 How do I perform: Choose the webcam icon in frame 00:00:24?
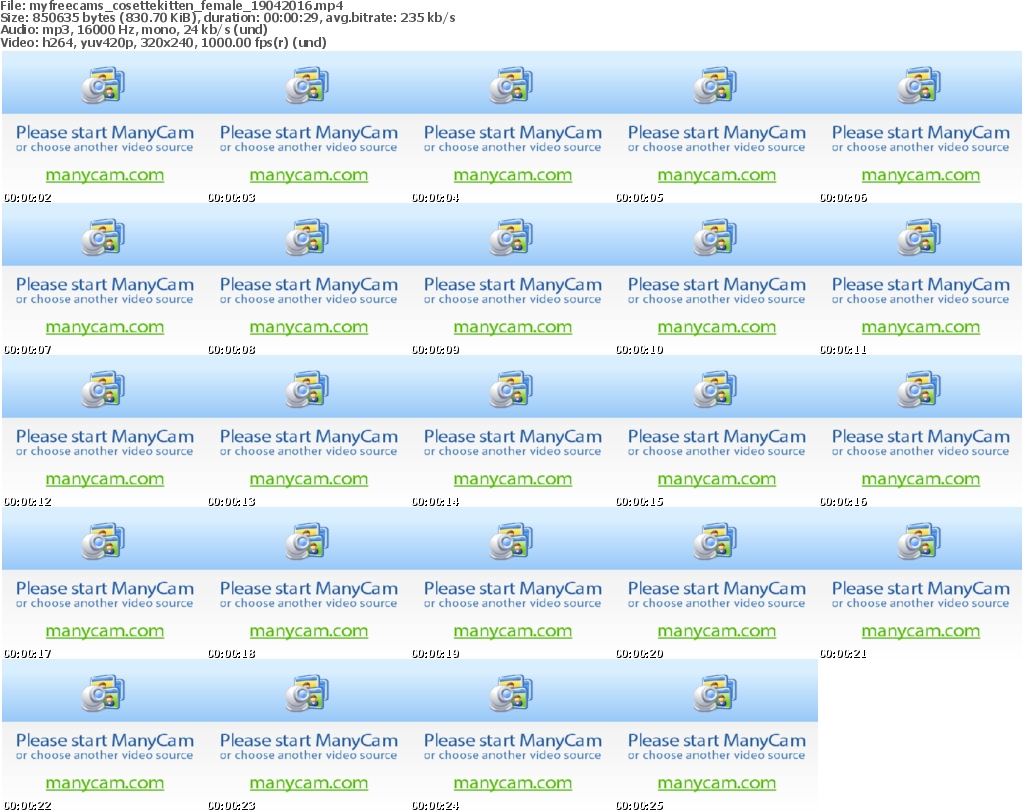(511, 693)
